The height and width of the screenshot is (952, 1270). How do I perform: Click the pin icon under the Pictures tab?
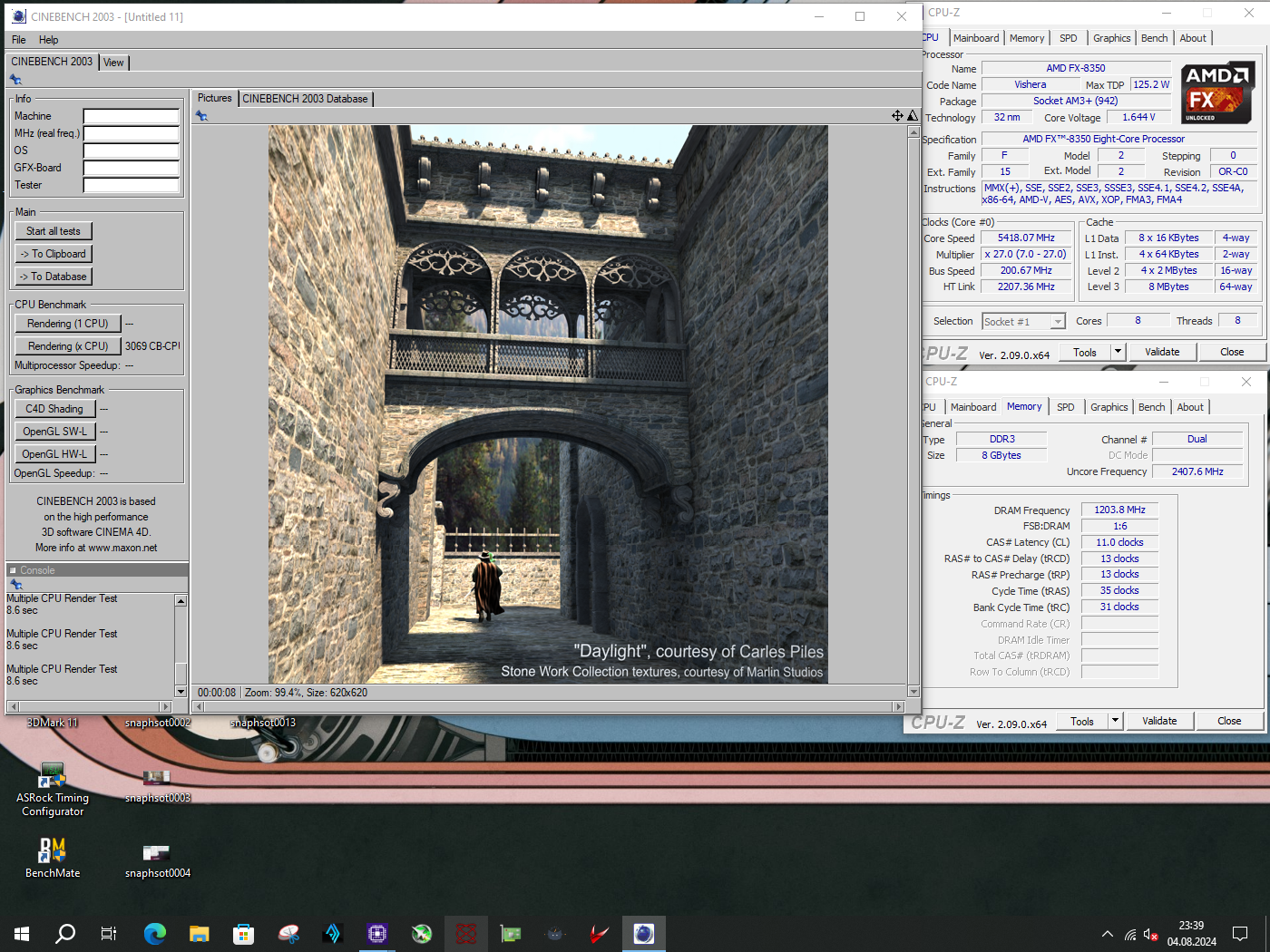[201, 116]
